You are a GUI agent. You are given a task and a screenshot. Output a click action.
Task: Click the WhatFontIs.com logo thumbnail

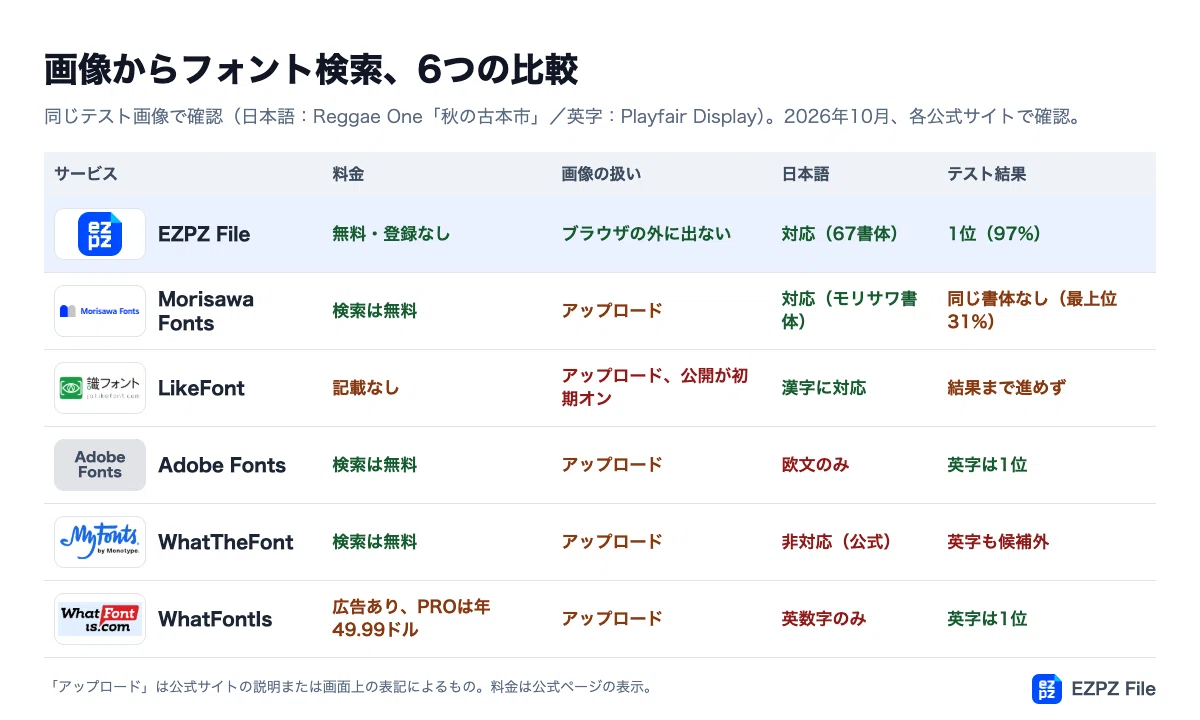pyautogui.click(x=100, y=619)
